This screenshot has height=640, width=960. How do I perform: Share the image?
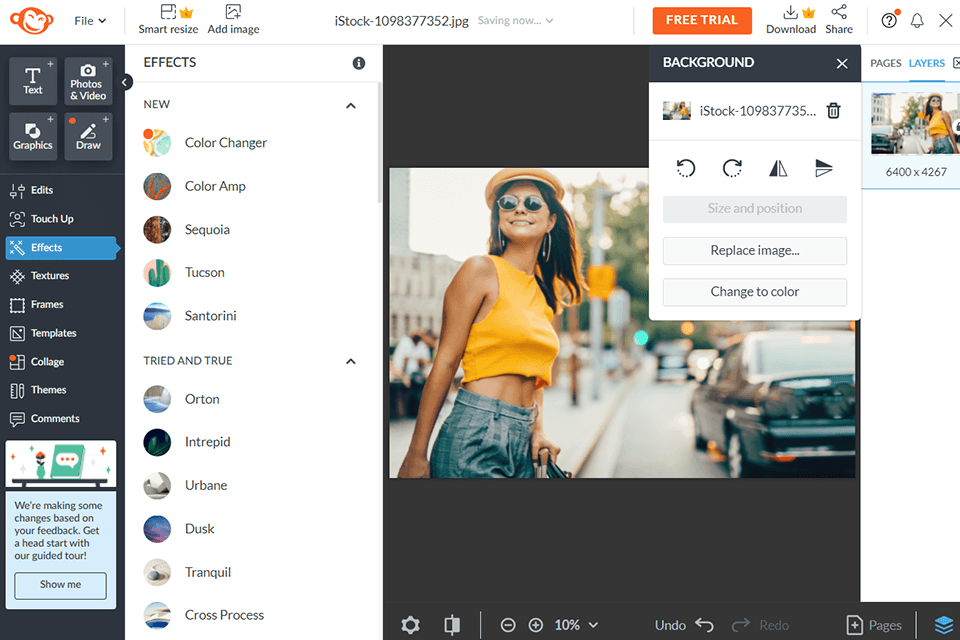click(839, 20)
